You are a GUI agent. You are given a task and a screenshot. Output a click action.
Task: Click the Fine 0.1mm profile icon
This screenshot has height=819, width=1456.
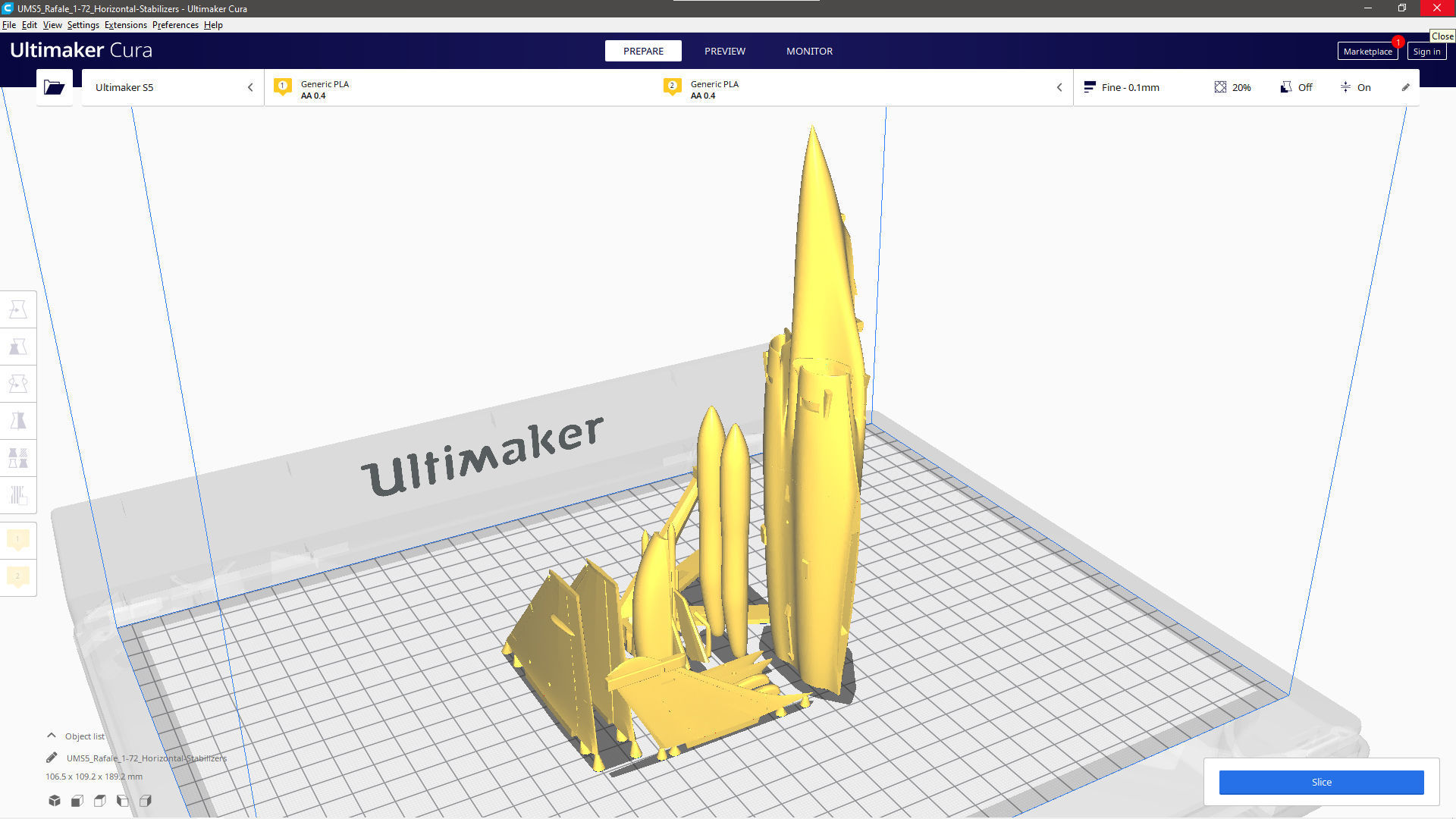tap(1090, 87)
